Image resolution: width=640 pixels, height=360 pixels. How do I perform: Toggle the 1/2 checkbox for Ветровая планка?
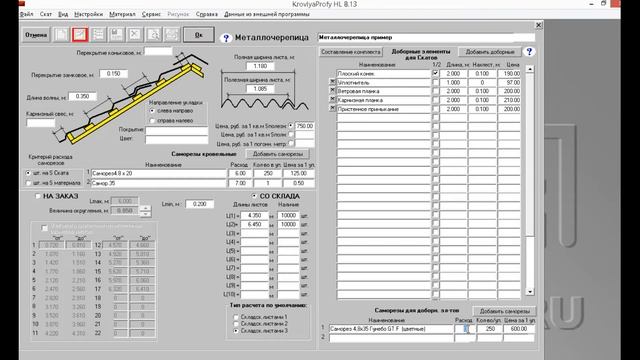coord(436,91)
